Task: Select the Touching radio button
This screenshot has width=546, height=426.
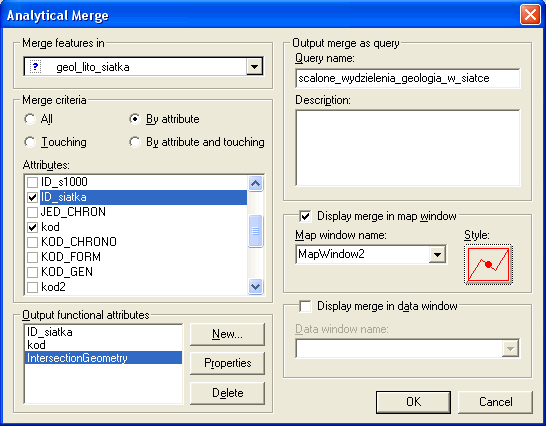Action: pos(30,142)
